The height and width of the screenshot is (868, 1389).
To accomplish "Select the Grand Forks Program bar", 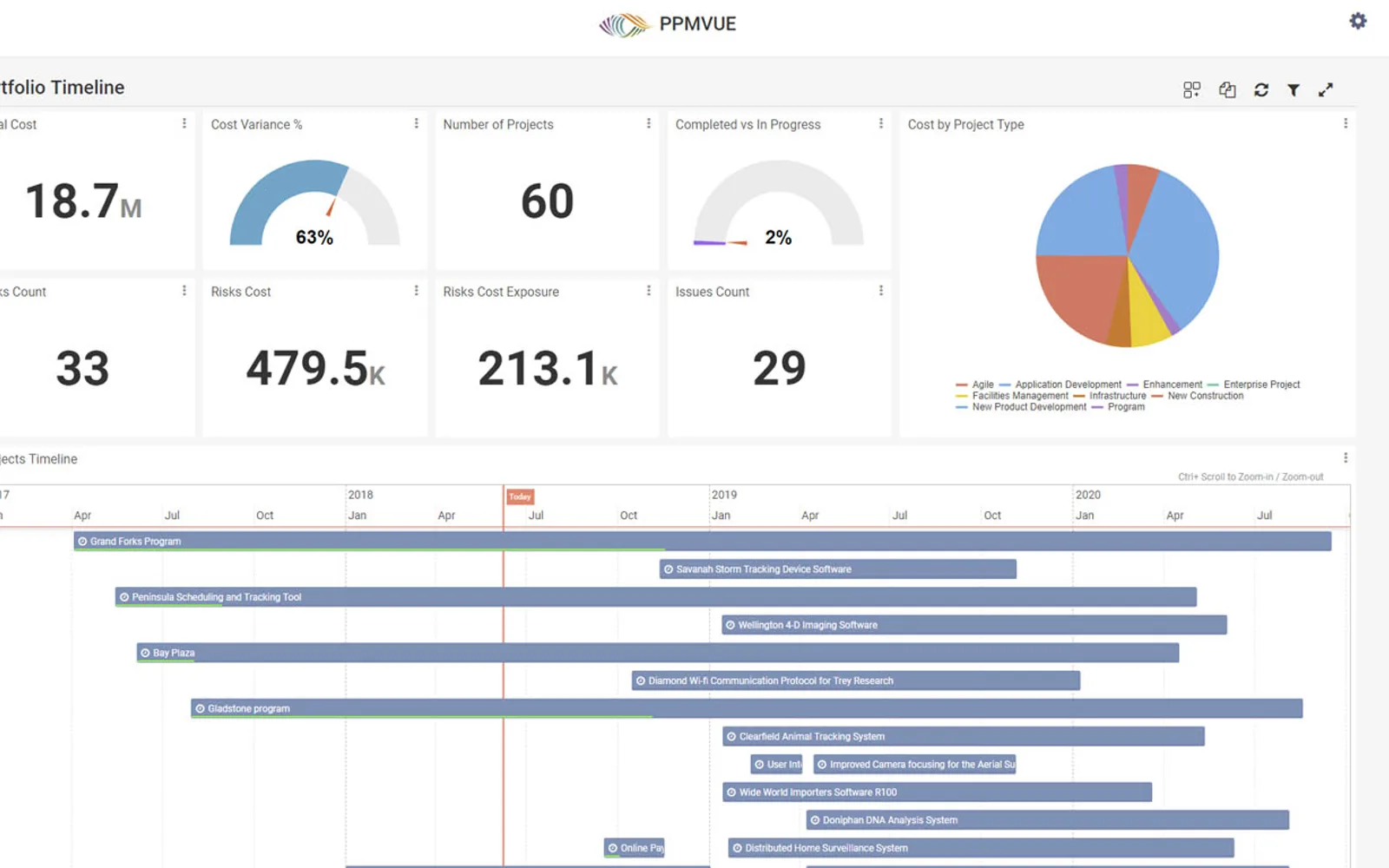I will 702,541.
